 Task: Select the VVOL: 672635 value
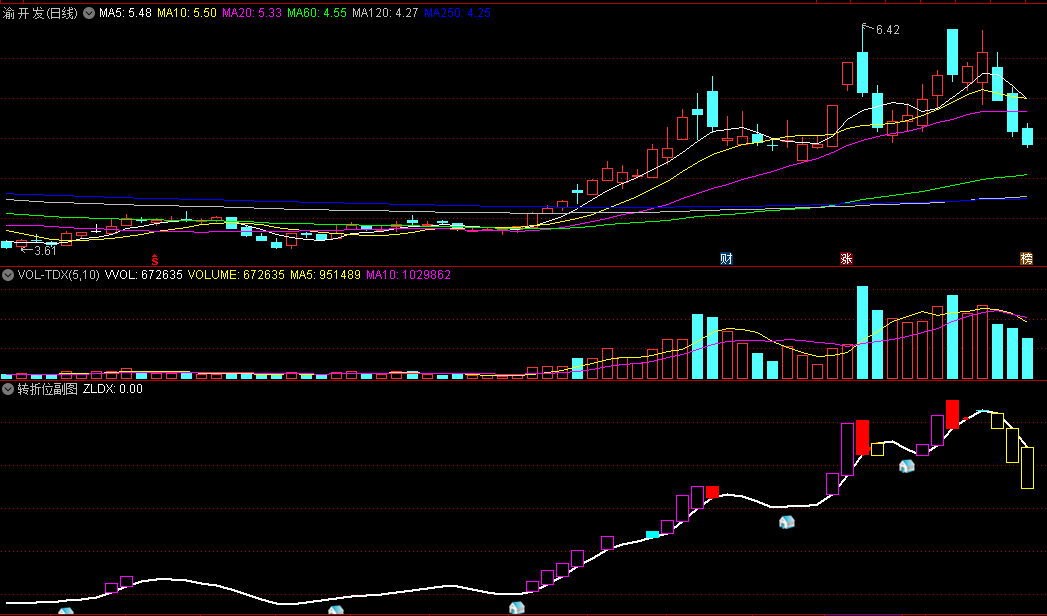pos(144,274)
